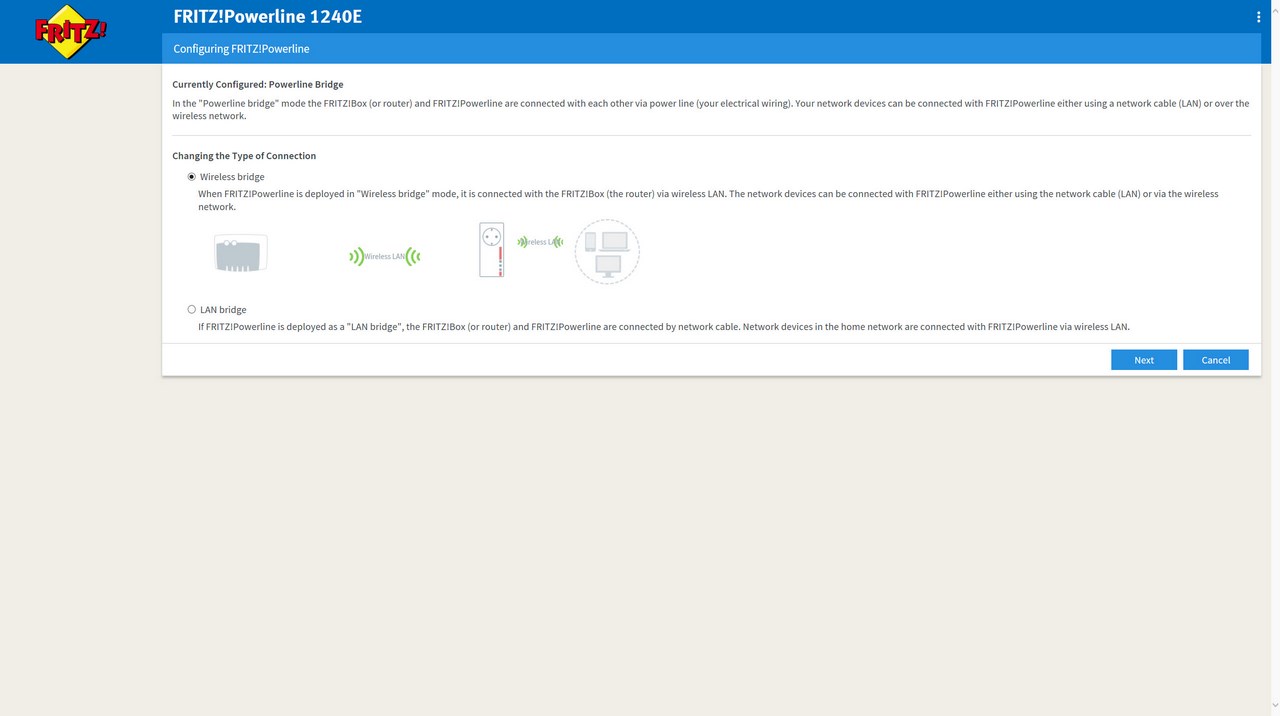The width and height of the screenshot is (1280, 716).
Task: Click the FRITZ!Powerline adapter illustration
Action: (491, 250)
